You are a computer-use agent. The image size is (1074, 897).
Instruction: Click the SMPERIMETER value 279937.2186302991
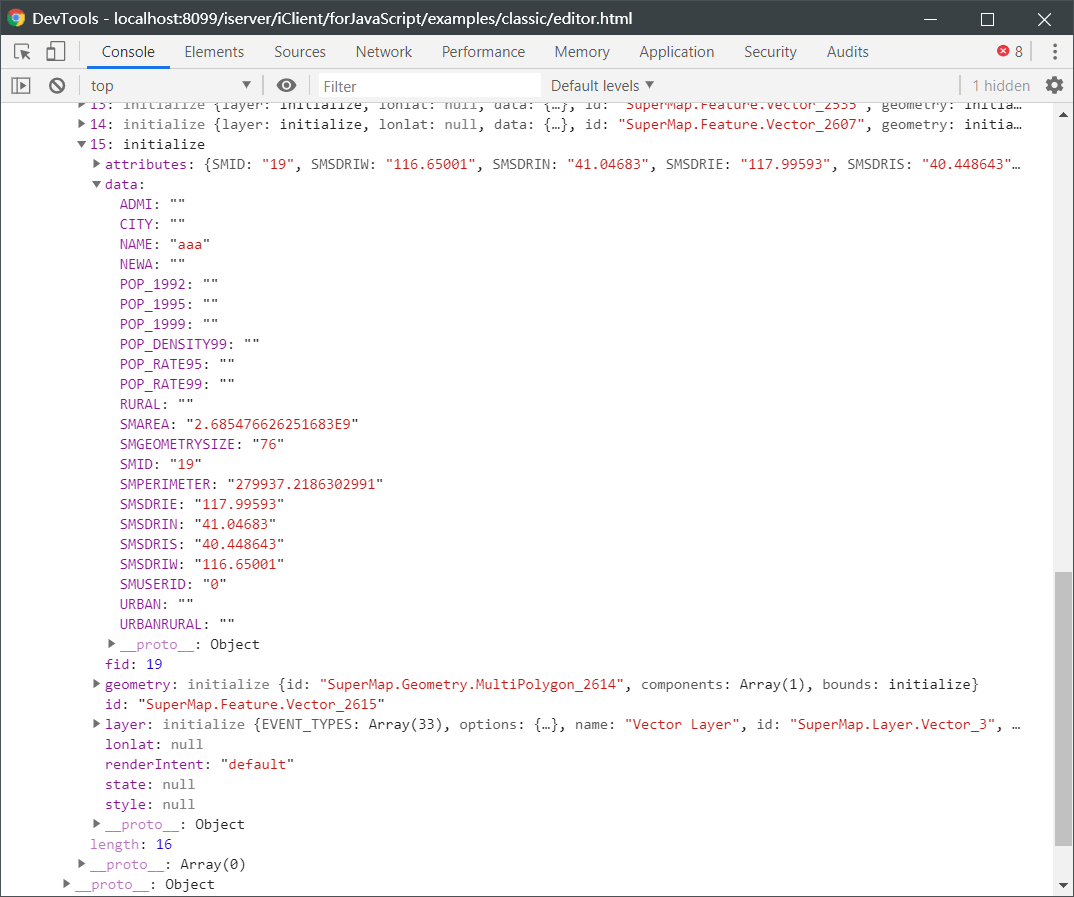[305, 484]
